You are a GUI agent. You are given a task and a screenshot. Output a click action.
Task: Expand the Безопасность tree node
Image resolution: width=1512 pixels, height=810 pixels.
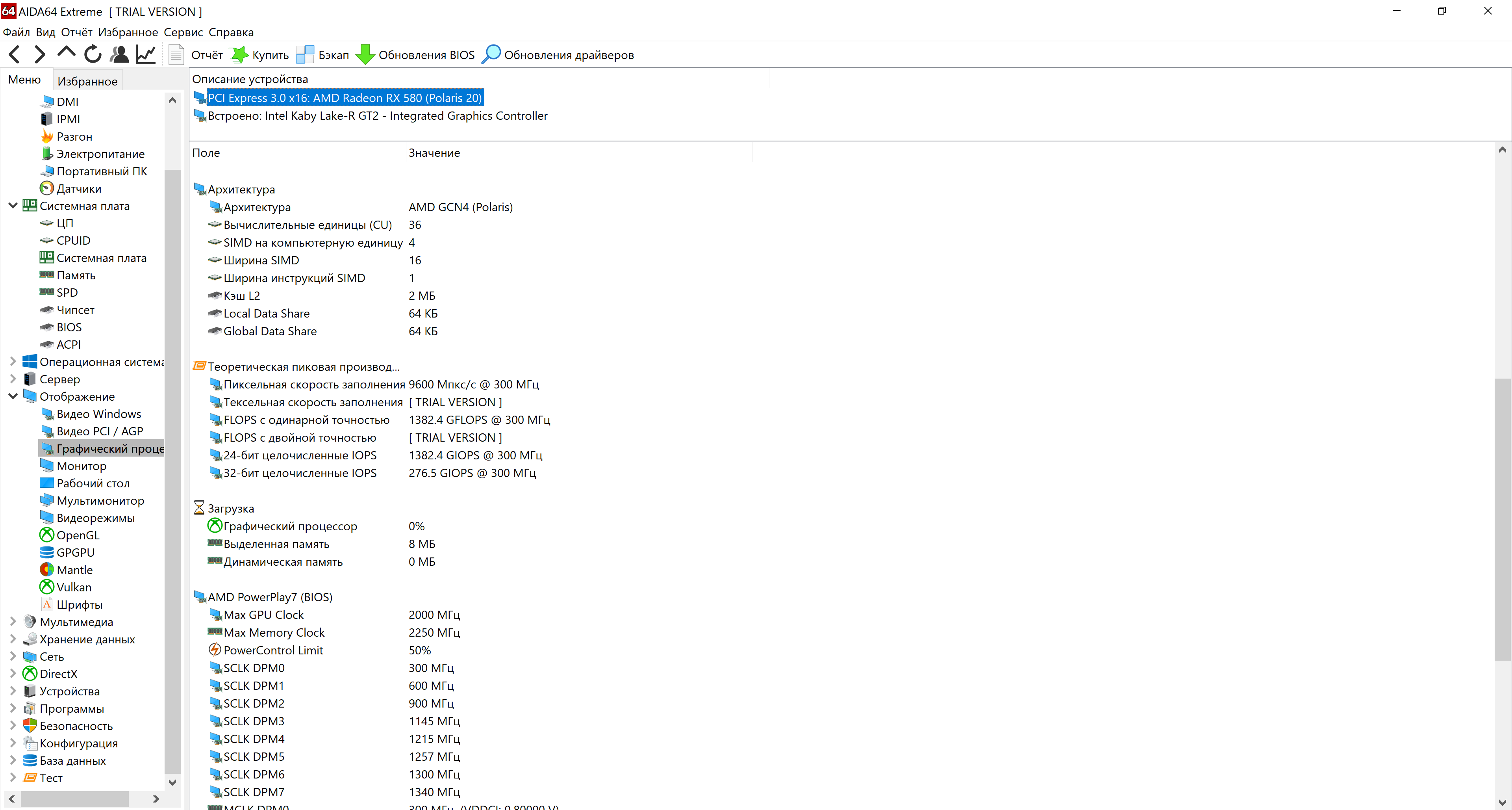pyautogui.click(x=13, y=725)
